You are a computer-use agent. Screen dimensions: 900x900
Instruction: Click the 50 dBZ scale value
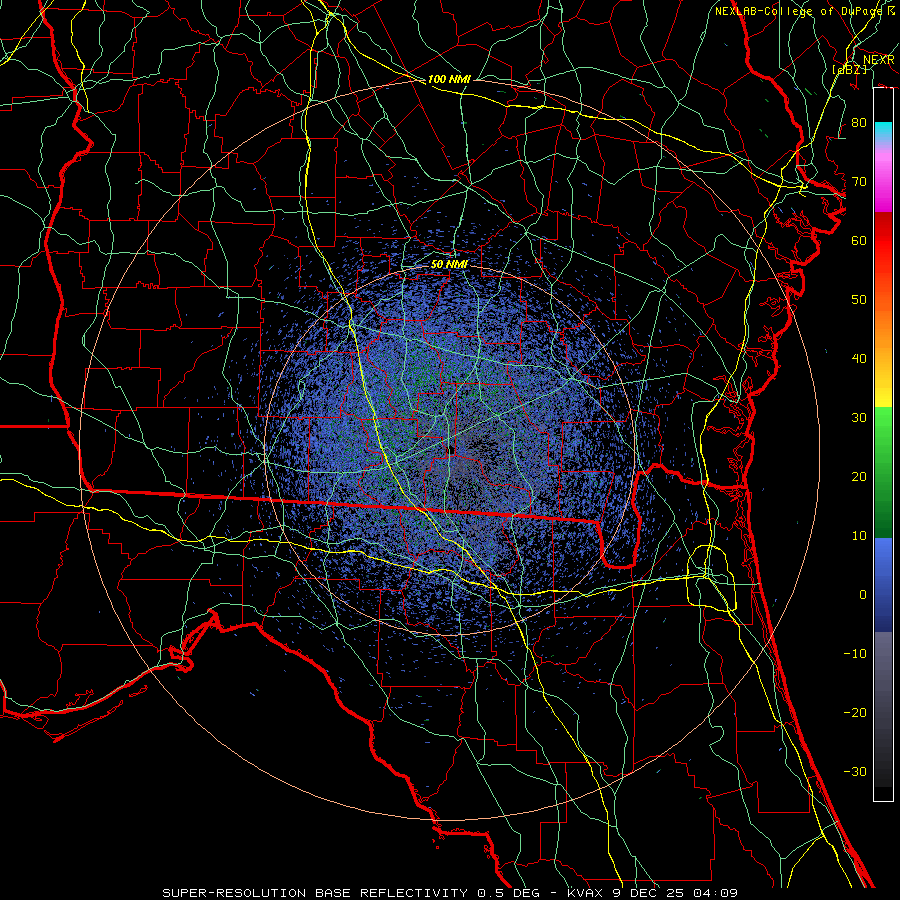[x=859, y=300]
